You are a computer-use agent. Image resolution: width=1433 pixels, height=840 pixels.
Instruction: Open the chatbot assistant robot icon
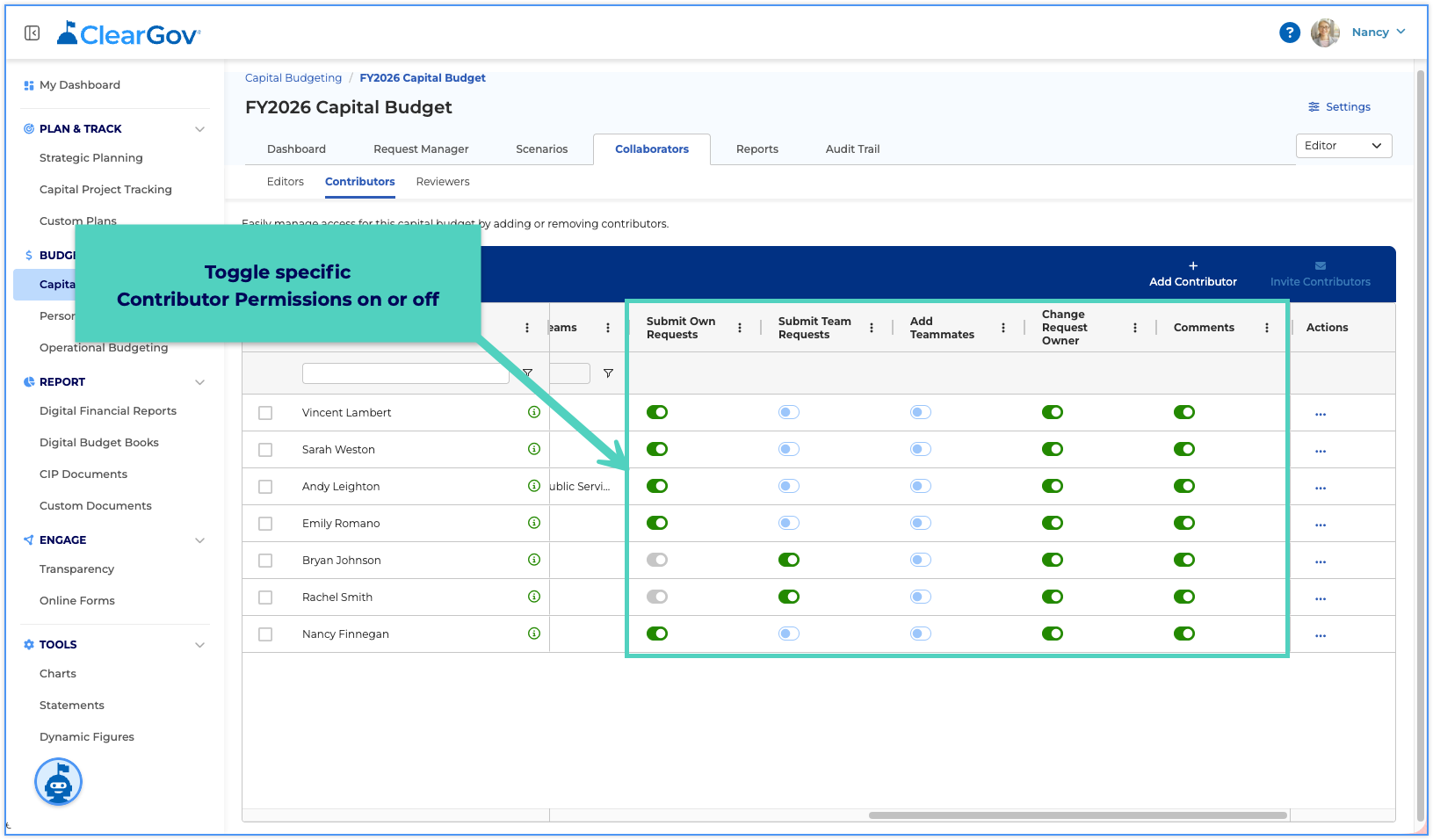pyautogui.click(x=59, y=782)
